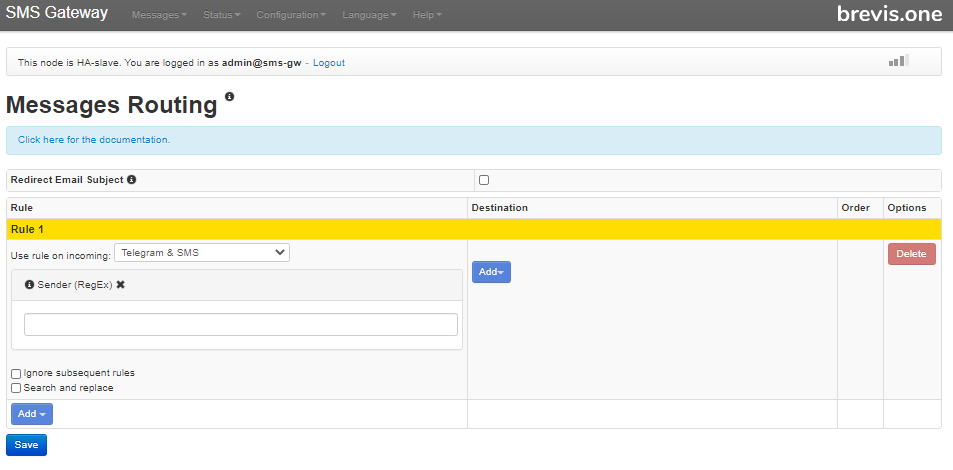953x470 pixels.
Task: Click the info icon beside Messages Routing heading
Action: pos(229,97)
